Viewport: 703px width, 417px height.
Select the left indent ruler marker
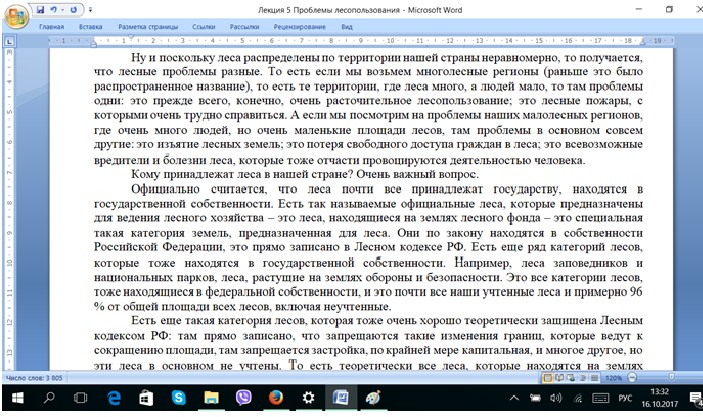tap(93, 44)
